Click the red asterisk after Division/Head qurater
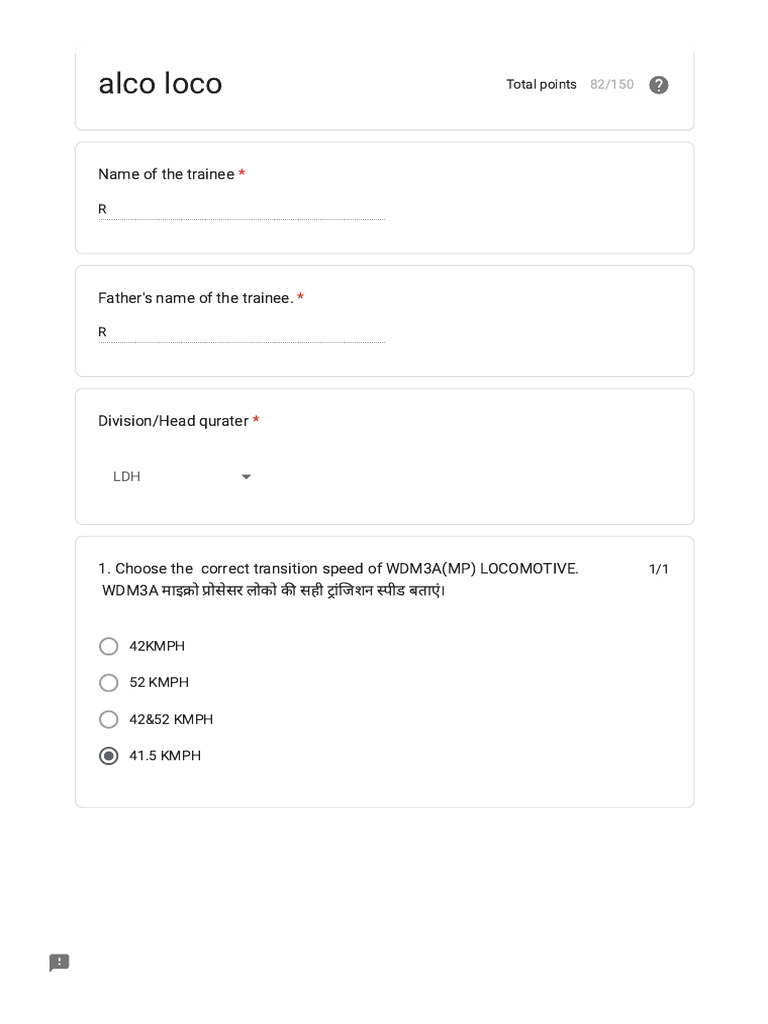768x1024 pixels. [x=256, y=421]
